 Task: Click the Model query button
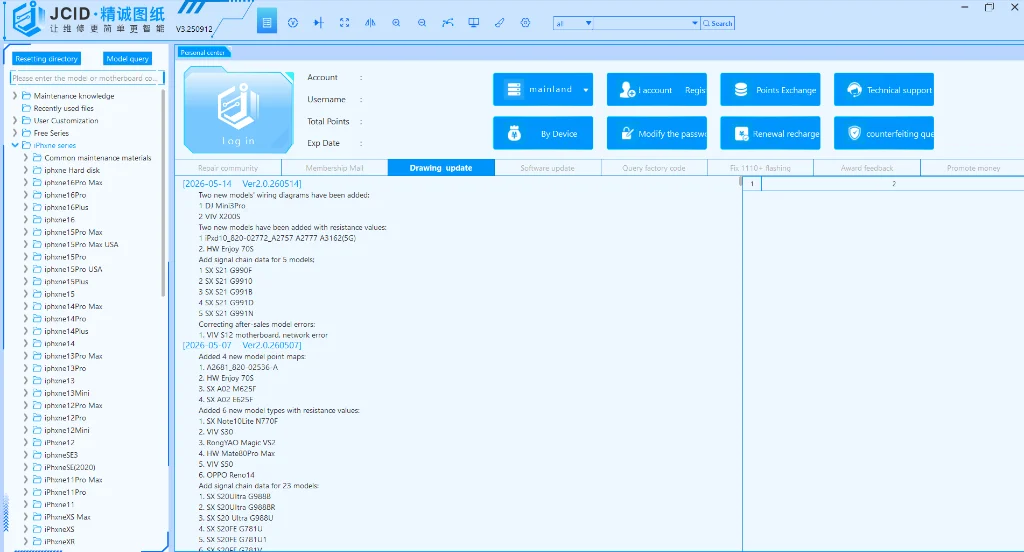coord(127,59)
